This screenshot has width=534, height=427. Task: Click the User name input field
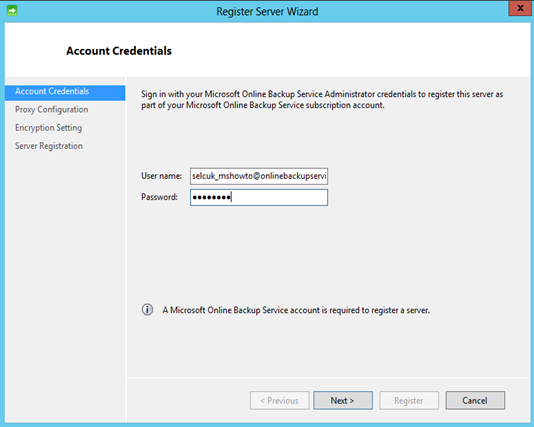259,176
